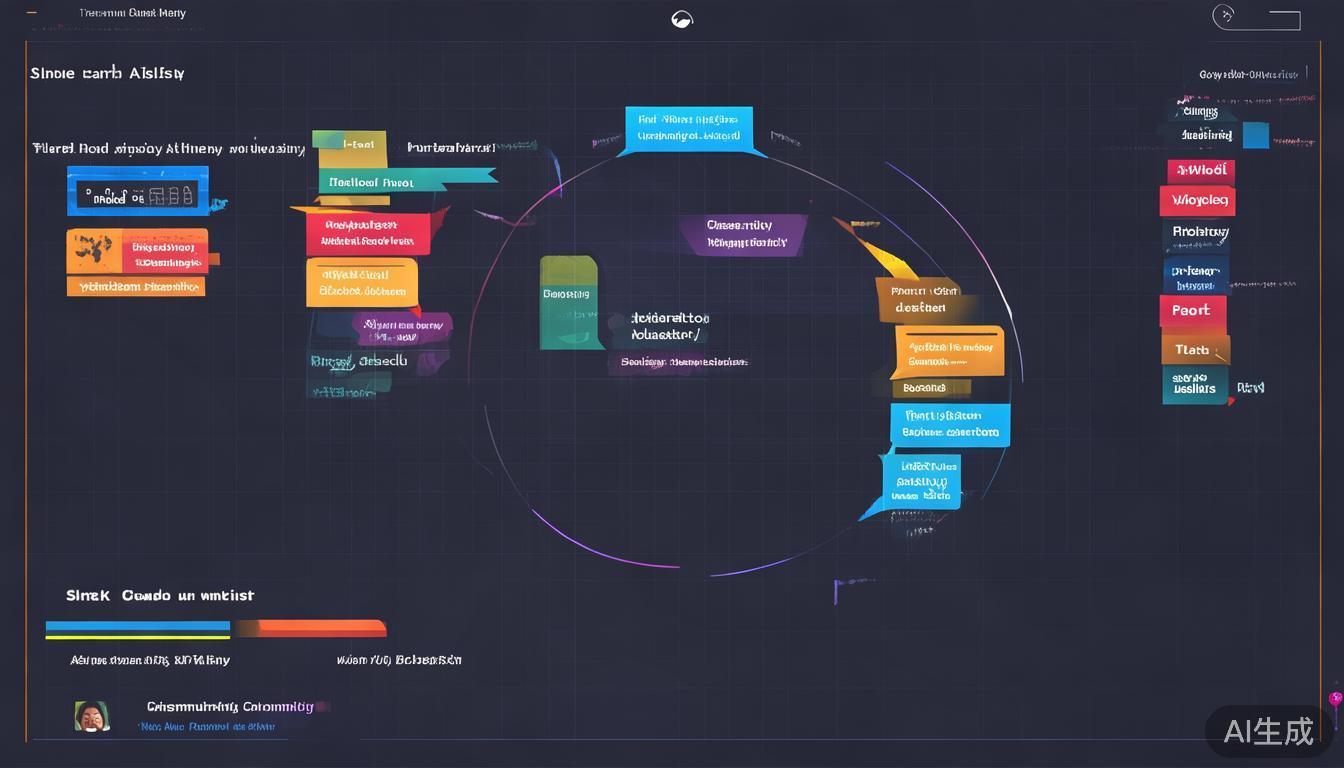Click the teal 'Nealloal Fhreot' ribbon label
The image size is (1344, 768).
point(400,181)
